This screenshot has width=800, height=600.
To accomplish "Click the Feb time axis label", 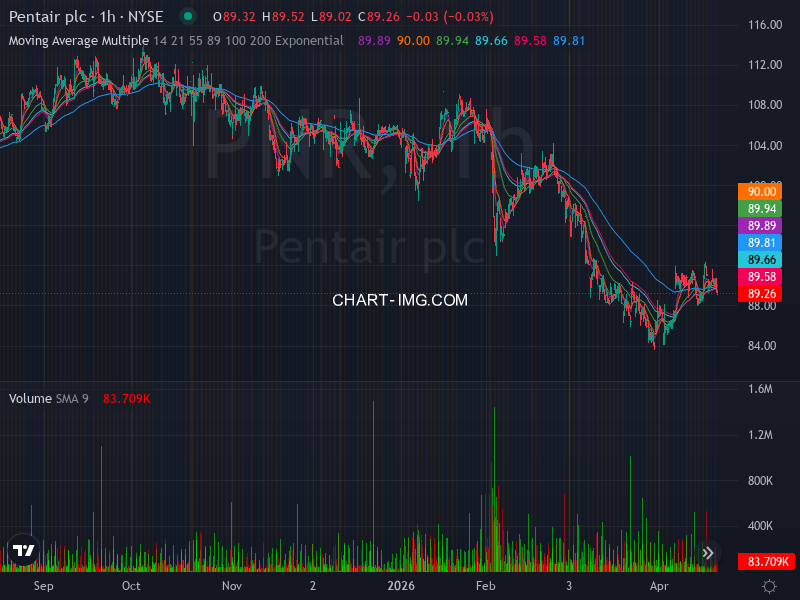I will tap(485, 586).
